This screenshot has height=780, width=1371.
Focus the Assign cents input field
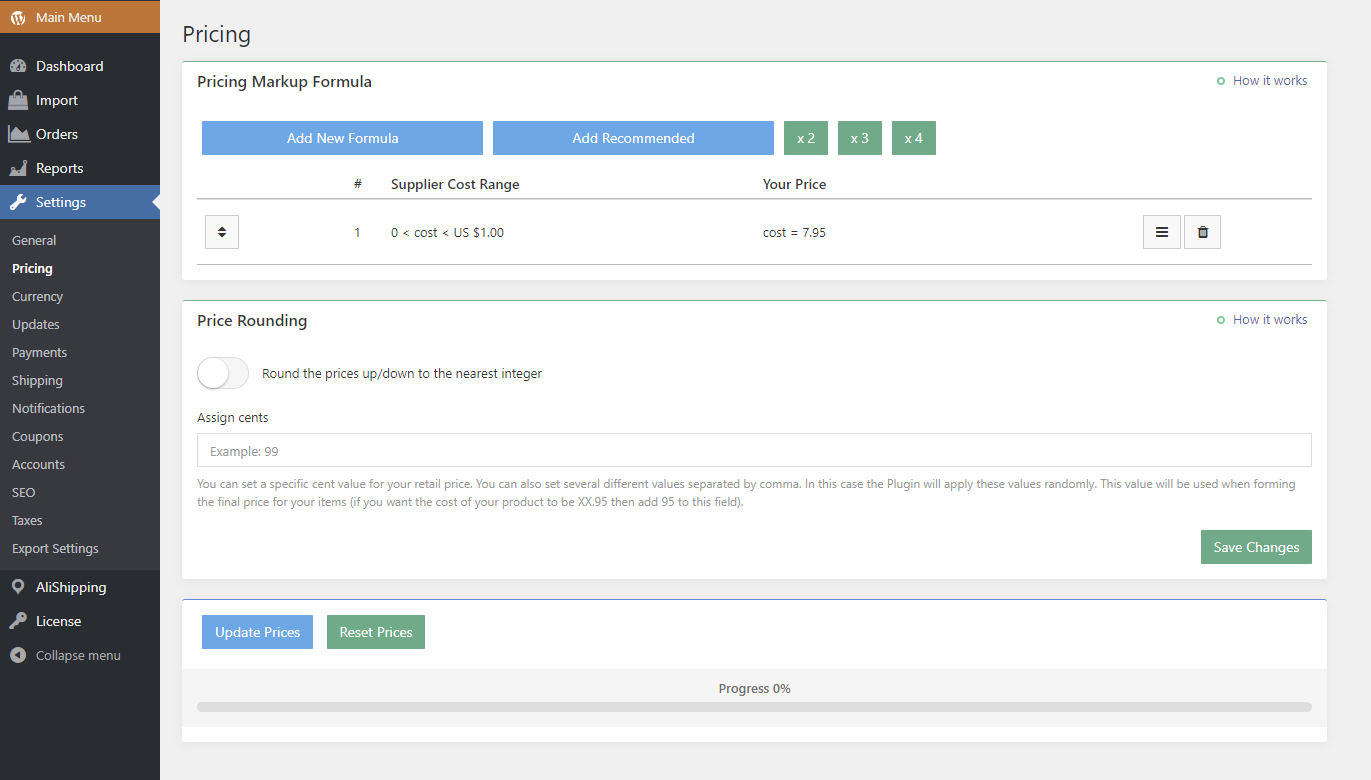click(754, 450)
